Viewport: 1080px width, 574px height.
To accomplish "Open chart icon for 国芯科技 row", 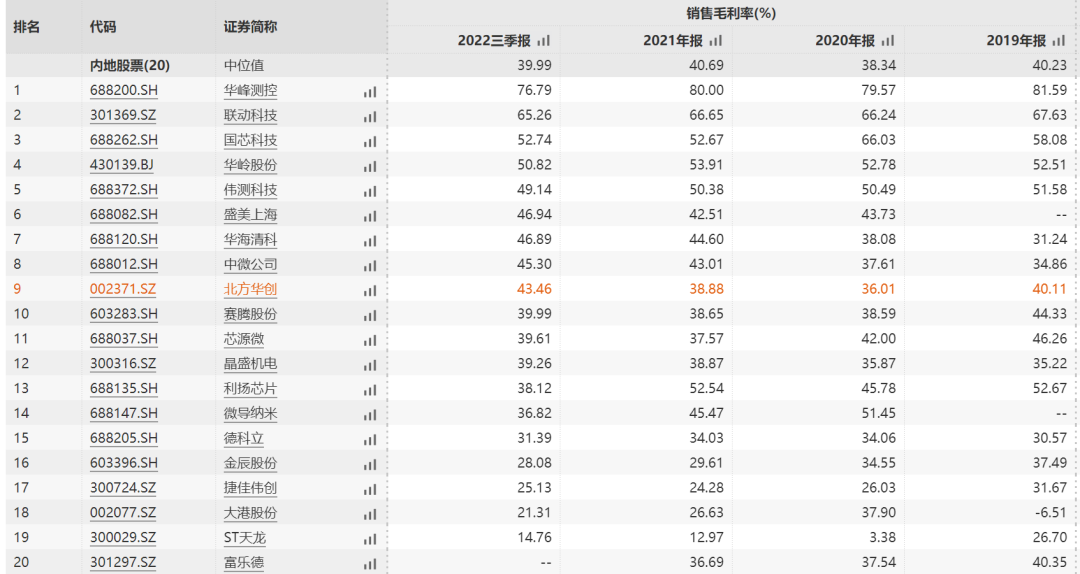I will pyautogui.click(x=370, y=141).
